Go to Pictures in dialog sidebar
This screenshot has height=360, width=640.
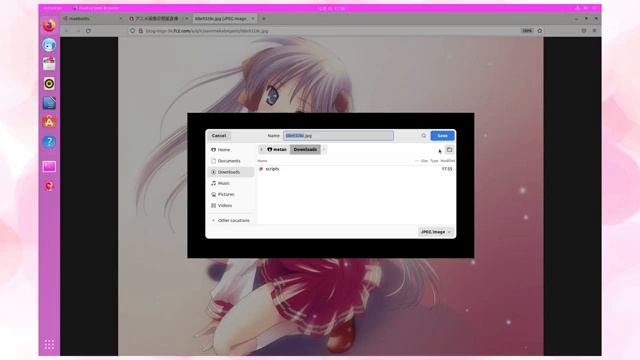coord(231,194)
